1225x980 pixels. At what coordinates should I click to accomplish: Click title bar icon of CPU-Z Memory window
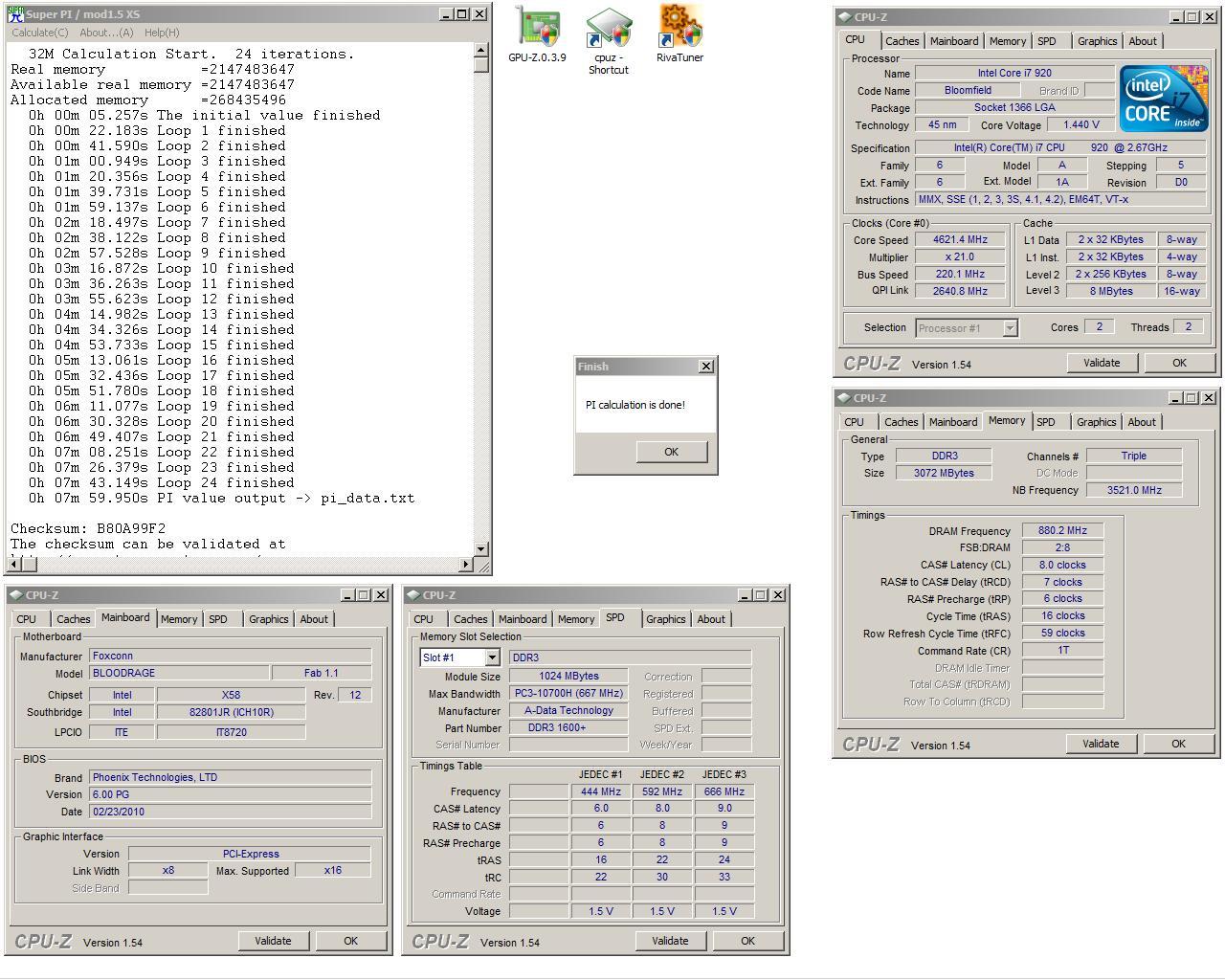click(843, 398)
